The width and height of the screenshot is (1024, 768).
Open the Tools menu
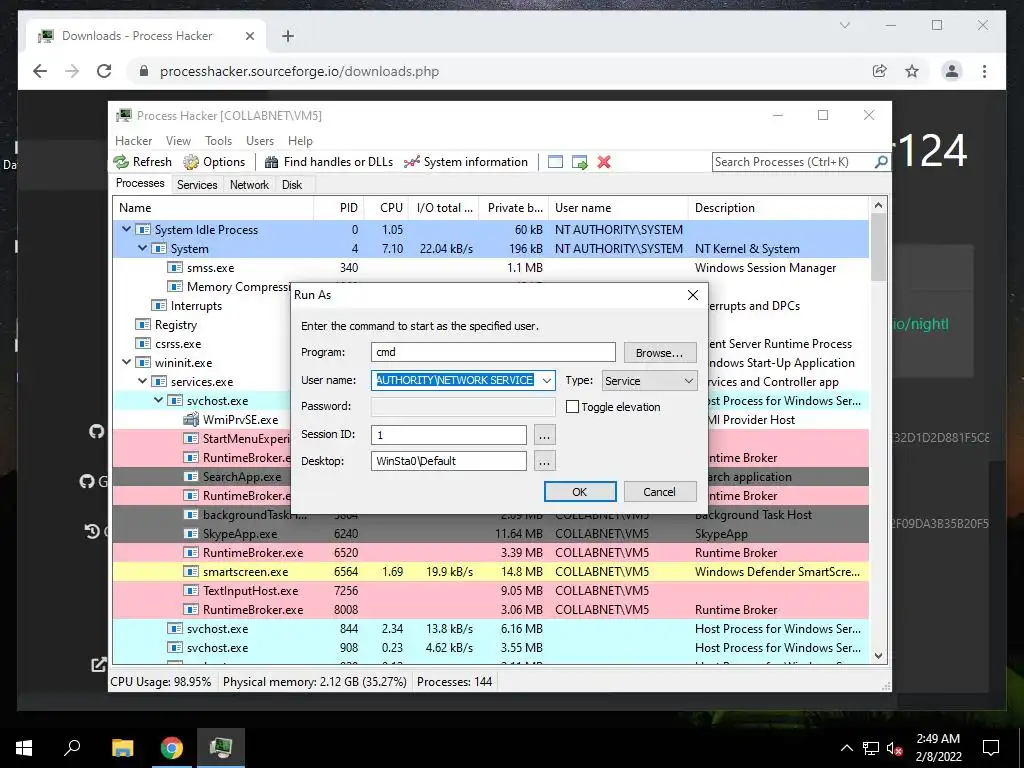click(x=218, y=141)
